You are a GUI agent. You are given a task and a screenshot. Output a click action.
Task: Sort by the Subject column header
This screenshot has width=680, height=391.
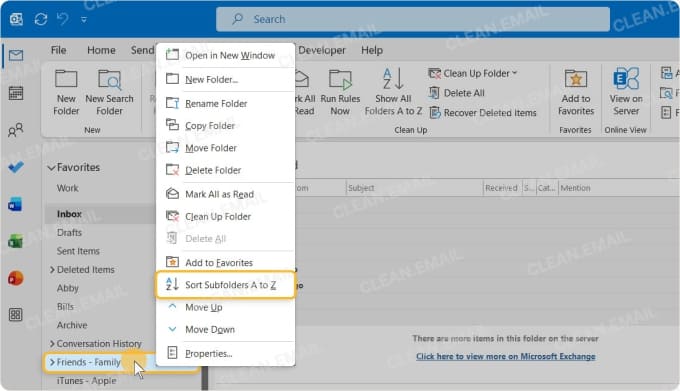[x=414, y=188]
